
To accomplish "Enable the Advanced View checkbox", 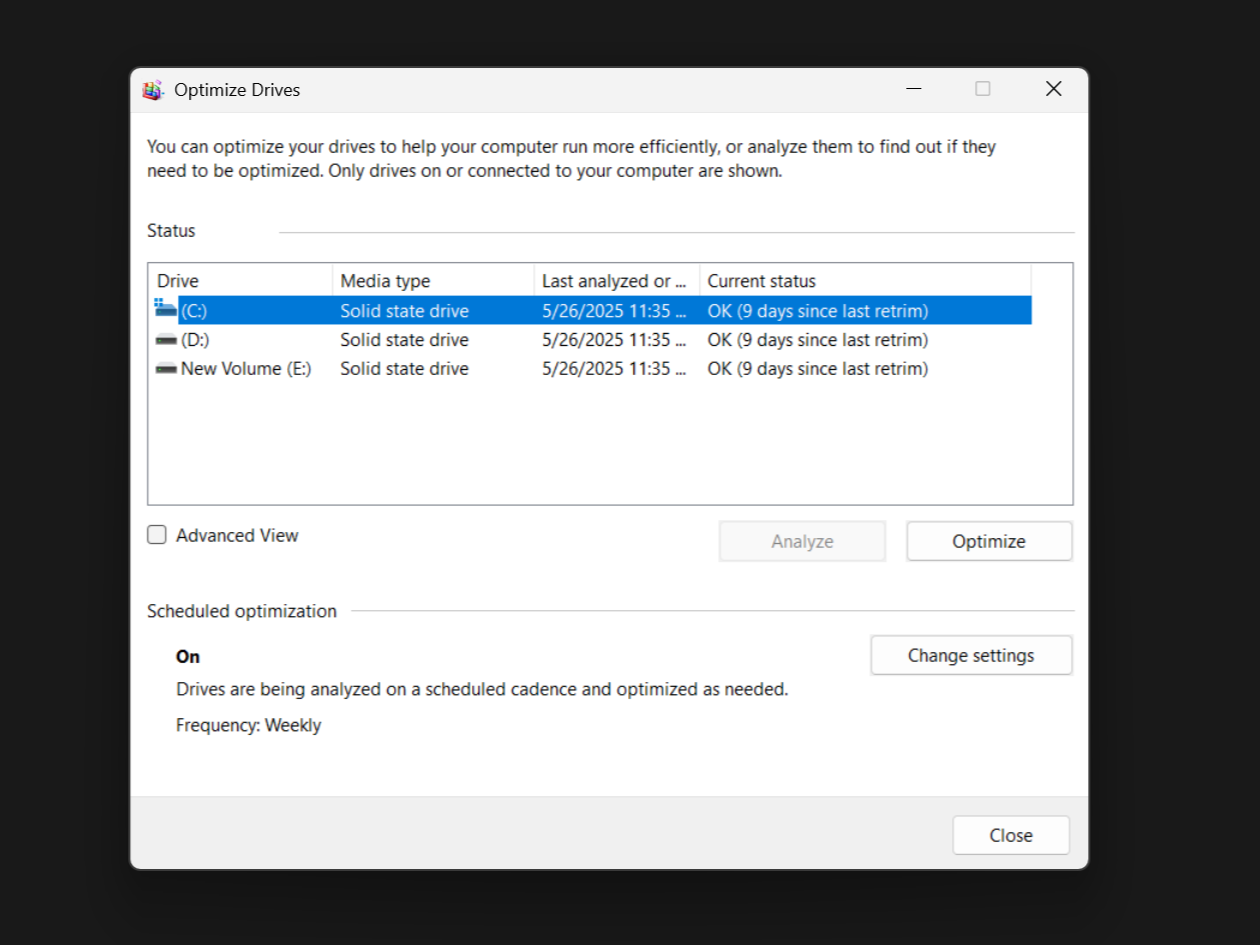I will click(x=157, y=535).
